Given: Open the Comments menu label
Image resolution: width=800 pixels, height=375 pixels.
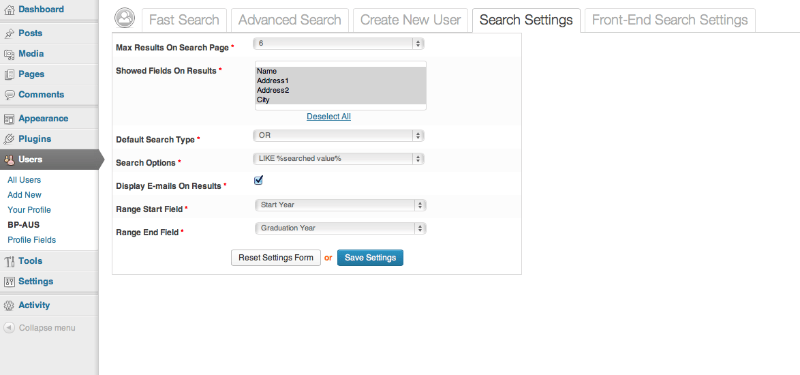Looking at the screenshot, I should point(41,94).
